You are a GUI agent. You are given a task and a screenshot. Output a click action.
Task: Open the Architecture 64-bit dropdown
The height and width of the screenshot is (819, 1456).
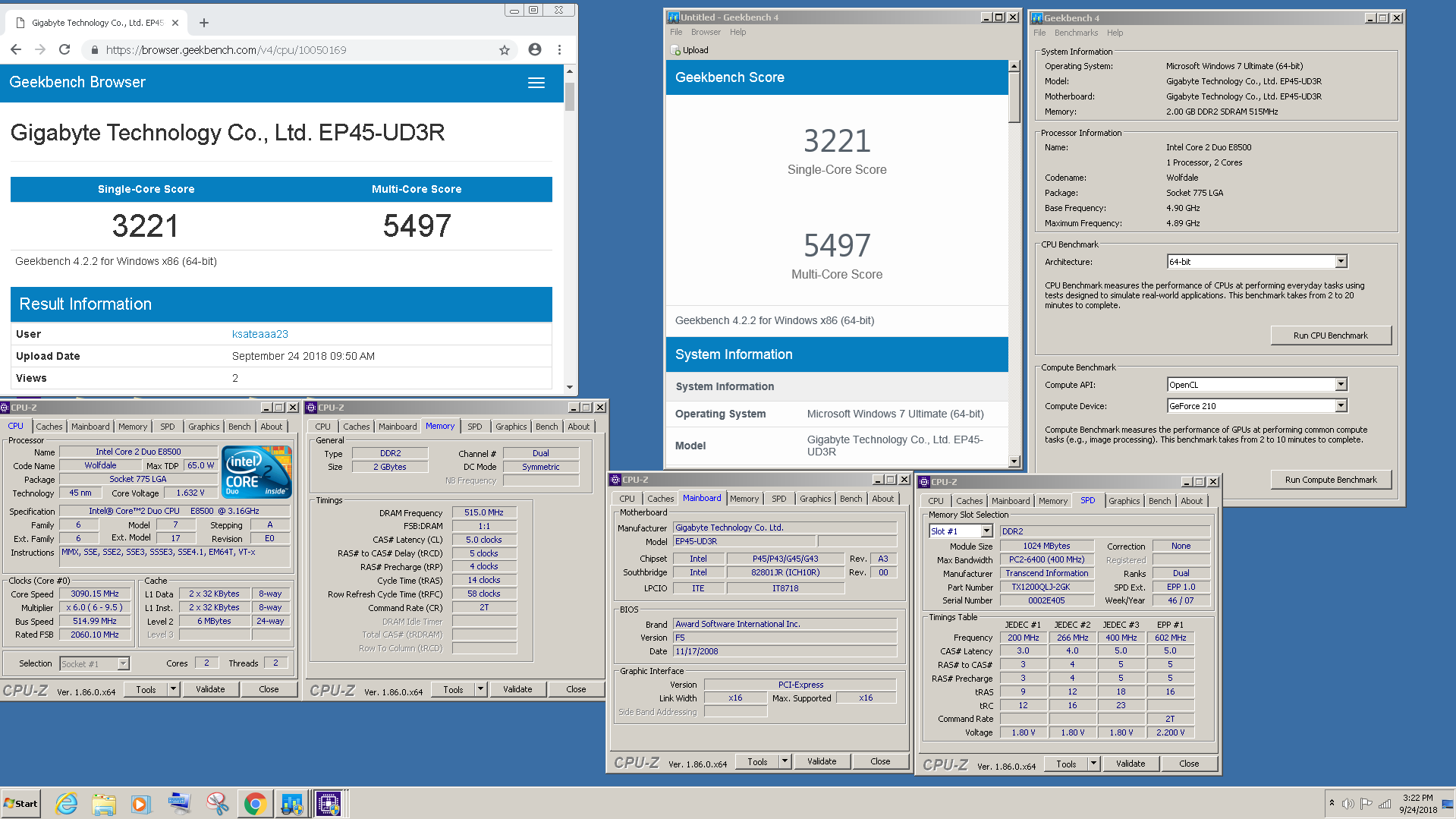[1341, 262]
